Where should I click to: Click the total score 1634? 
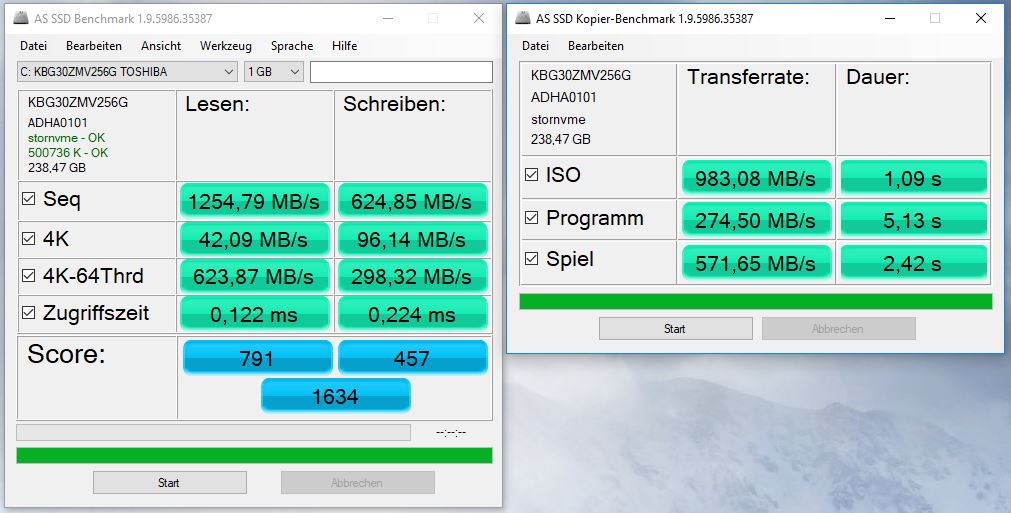(335, 396)
